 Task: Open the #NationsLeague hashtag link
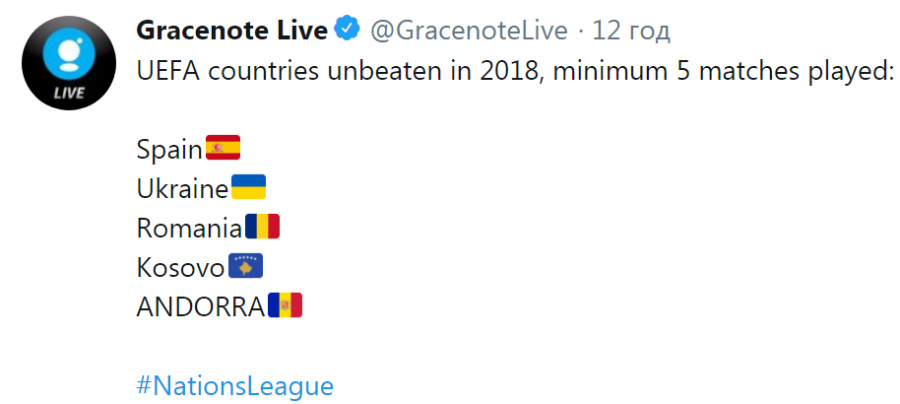pos(235,386)
